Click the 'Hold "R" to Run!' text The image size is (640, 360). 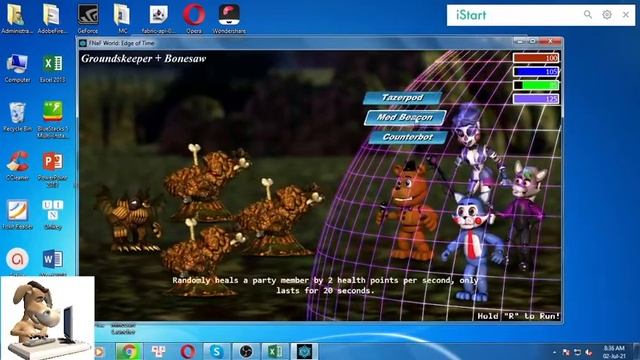point(518,316)
